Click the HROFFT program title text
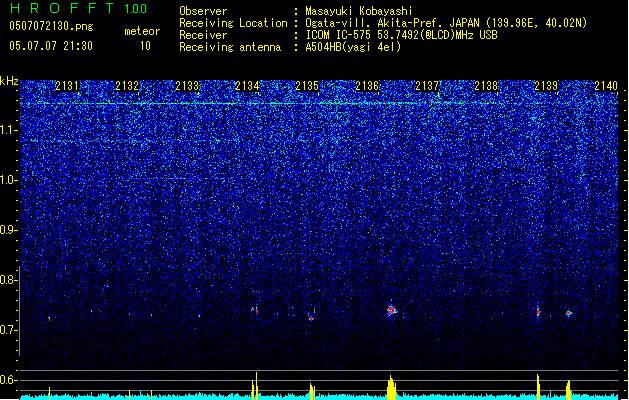Image resolution: width=629 pixels, height=400 pixels. click(62, 8)
